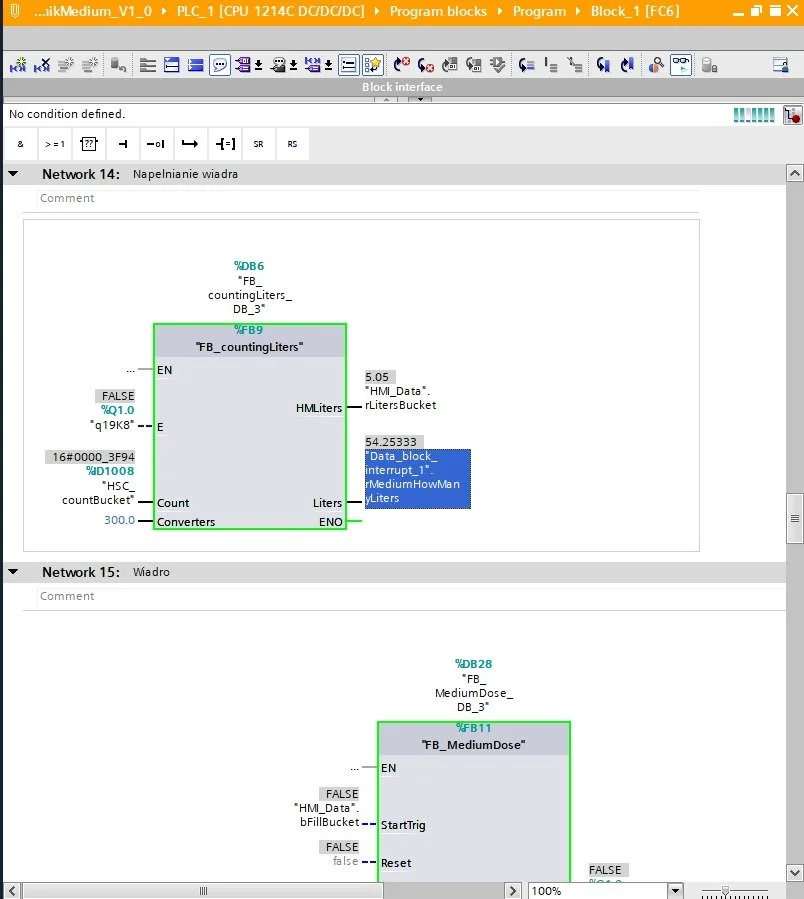
Task: Collapse Network 14 with its triangle
Action: tap(13, 173)
